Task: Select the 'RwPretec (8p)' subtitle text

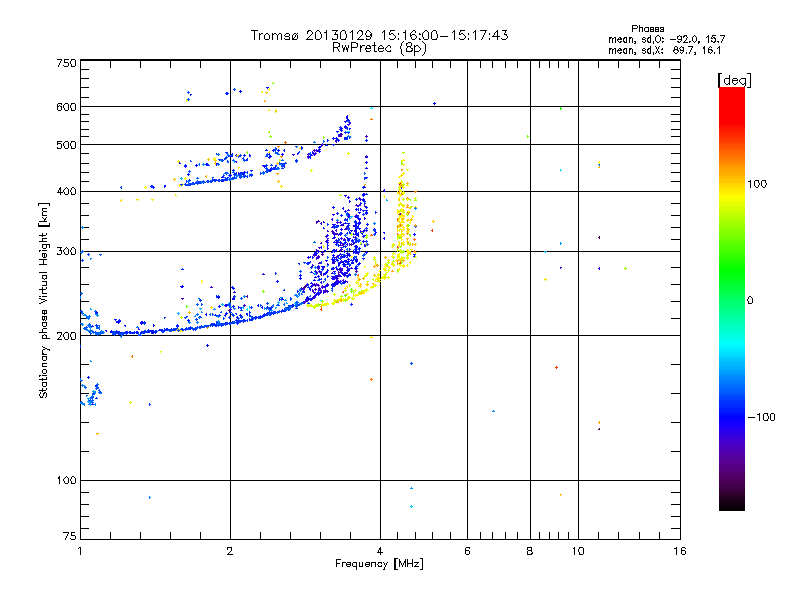Action: coord(379,48)
